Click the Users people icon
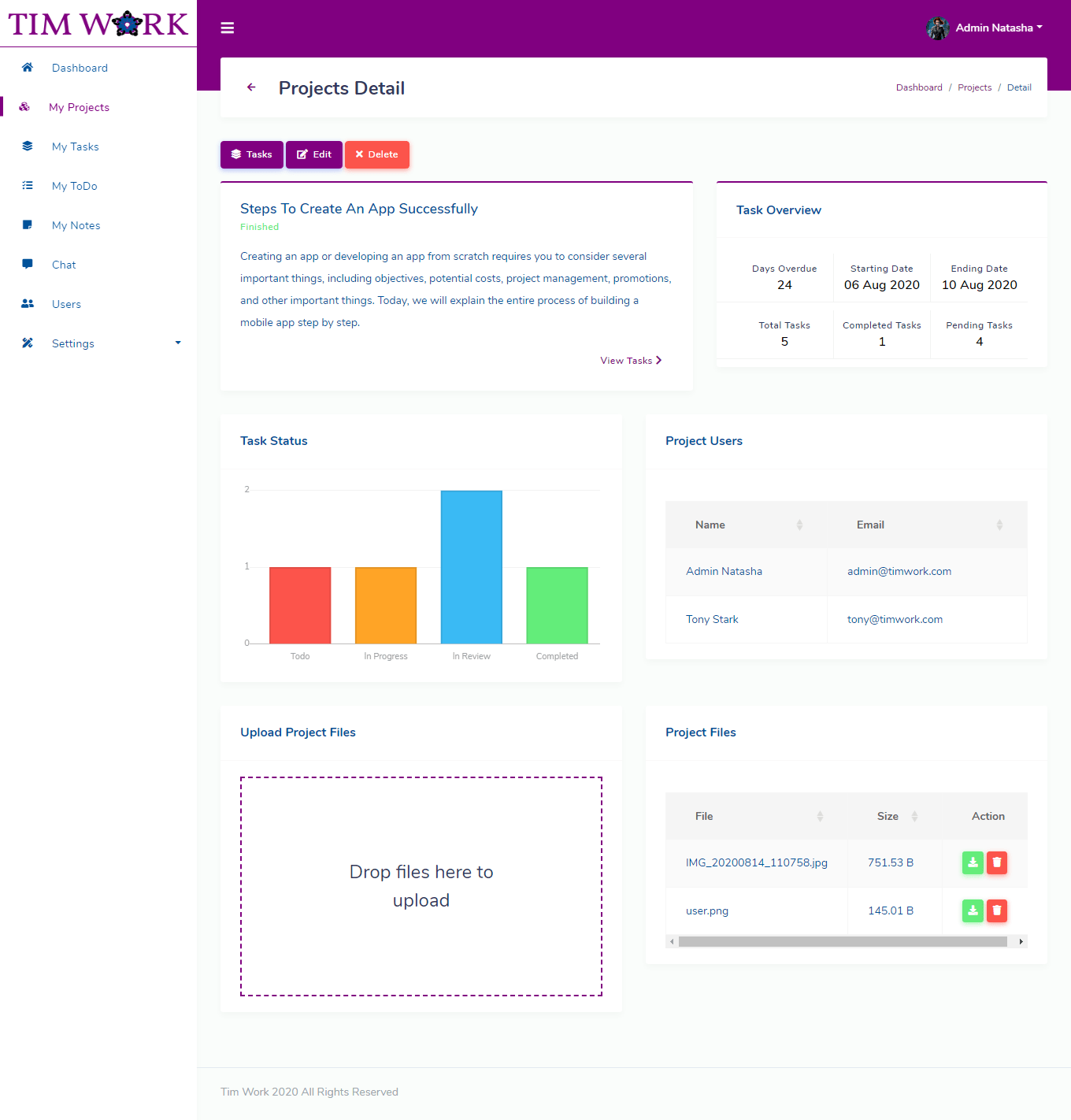This screenshot has width=1071, height=1120. pos(28,304)
